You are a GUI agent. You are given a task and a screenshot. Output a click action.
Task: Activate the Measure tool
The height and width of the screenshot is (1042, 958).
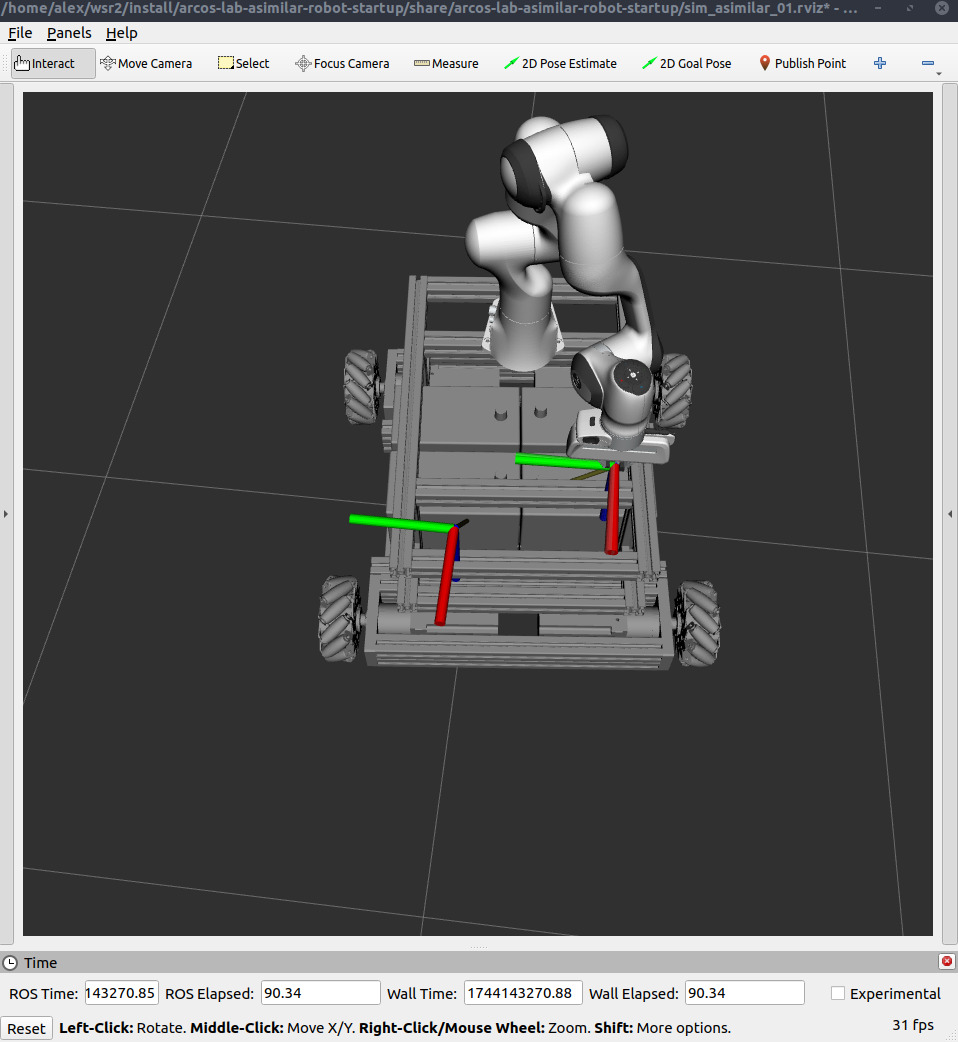(446, 63)
